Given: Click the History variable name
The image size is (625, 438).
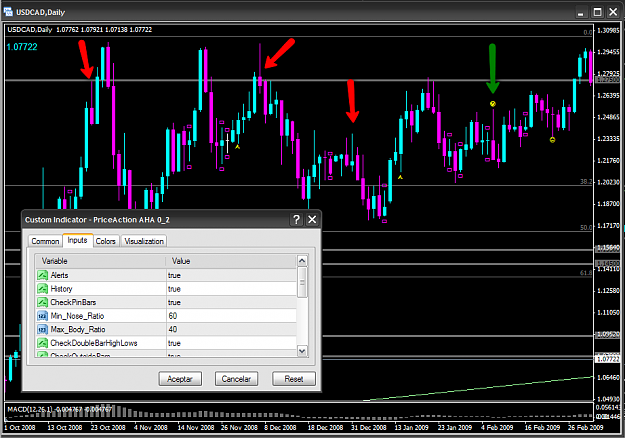Looking at the screenshot, I should [61, 289].
